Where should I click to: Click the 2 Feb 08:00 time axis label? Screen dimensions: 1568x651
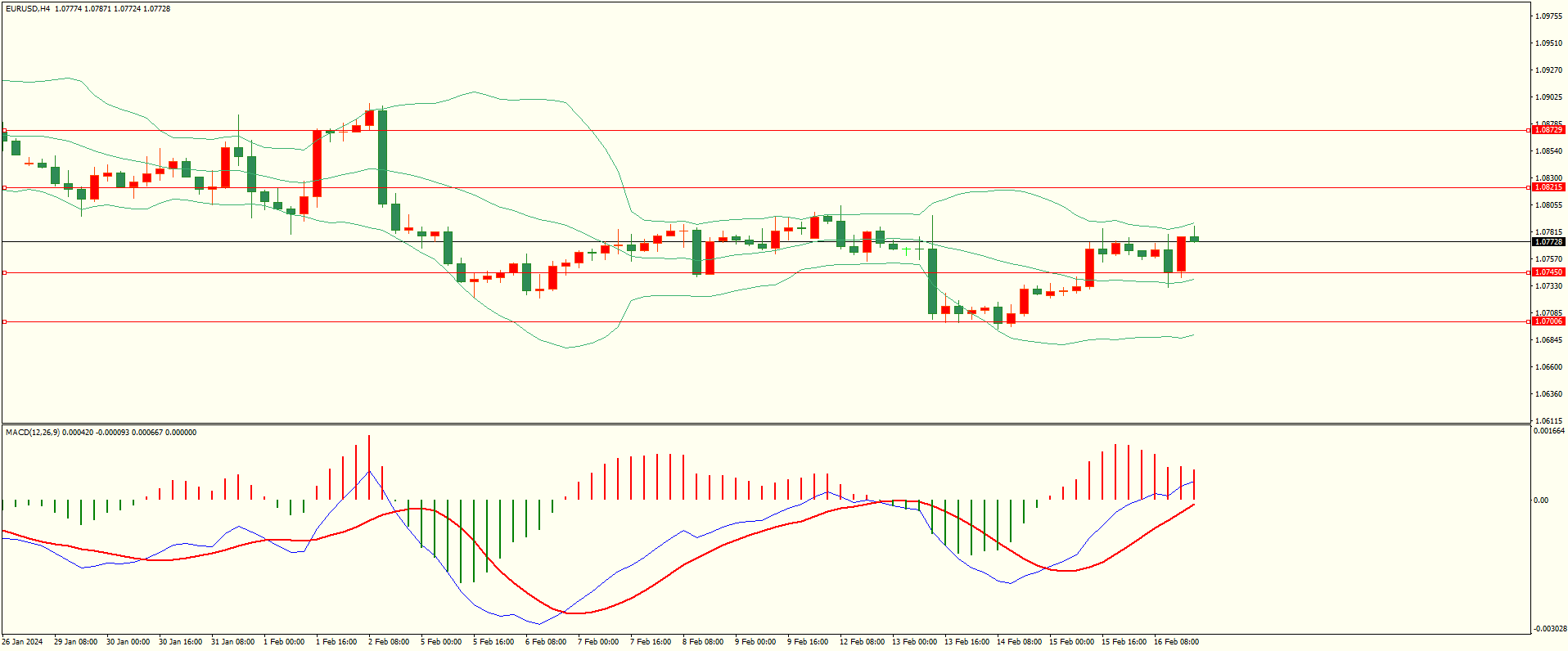[x=389, y=642]
